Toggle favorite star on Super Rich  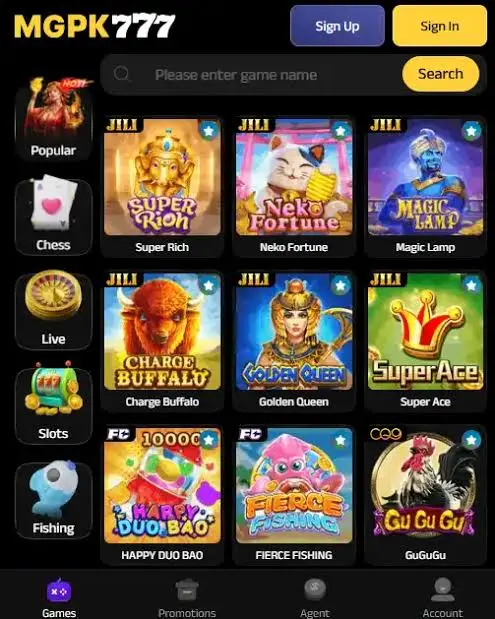(208, 130)
